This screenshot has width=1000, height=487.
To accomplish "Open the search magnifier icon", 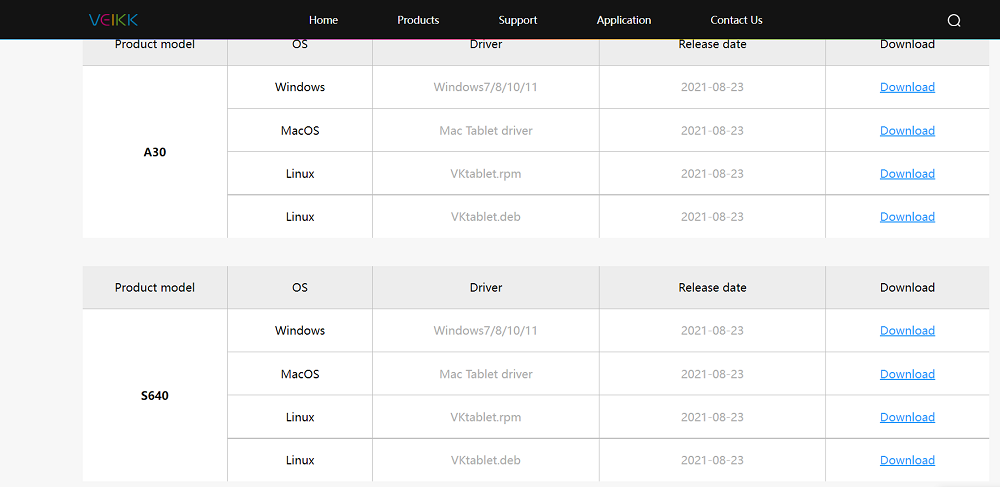I will 953,20.
